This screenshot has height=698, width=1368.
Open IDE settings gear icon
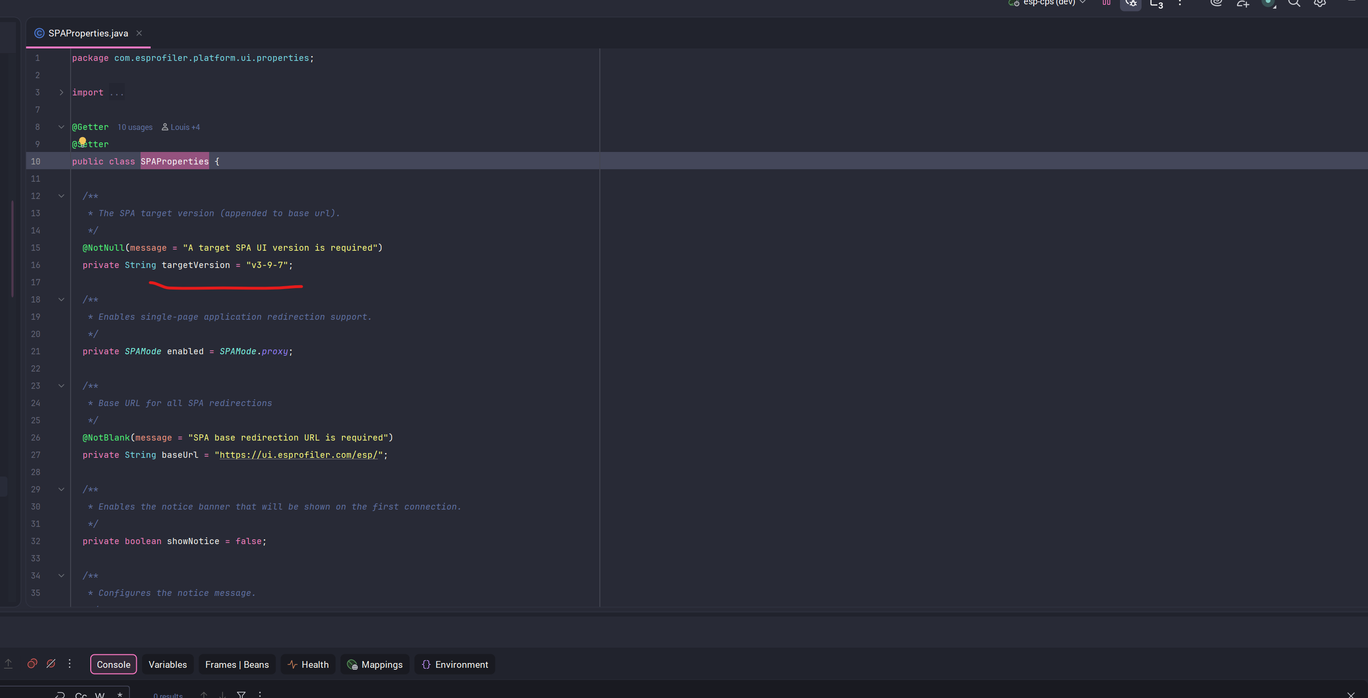(1320, 4)
